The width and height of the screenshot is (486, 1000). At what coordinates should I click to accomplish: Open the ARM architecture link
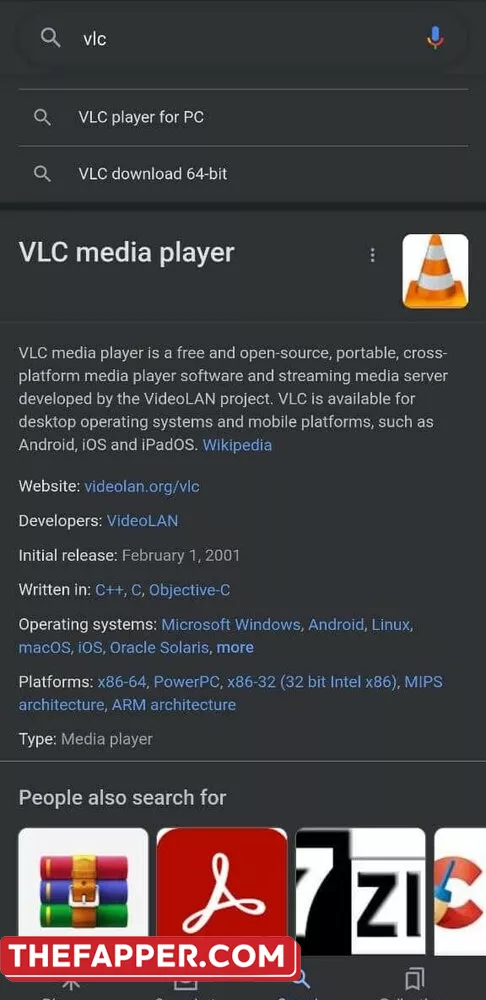pyautogui.click(x=173, y=705)
